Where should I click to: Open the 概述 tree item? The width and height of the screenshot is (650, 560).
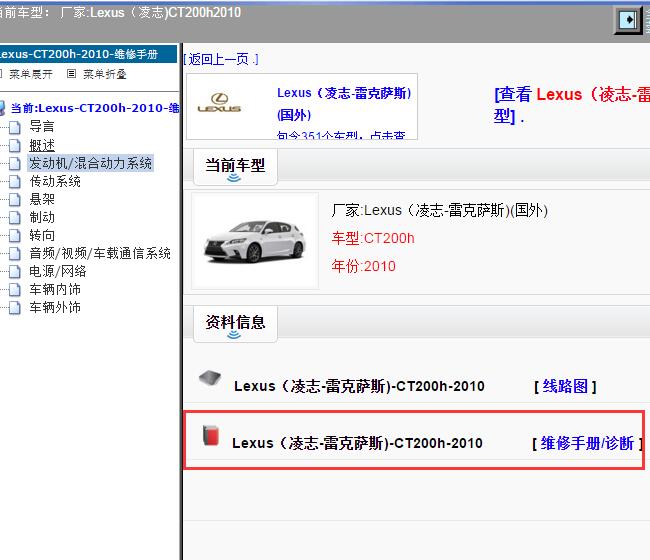42,145
